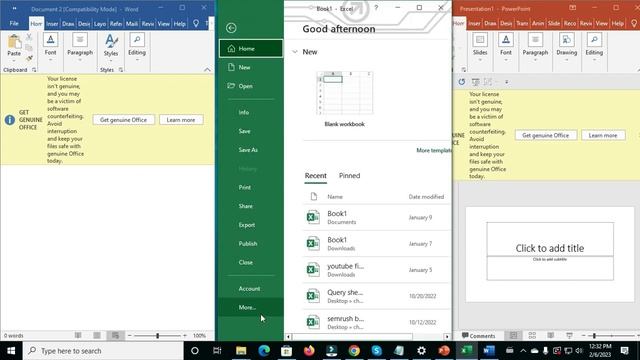The height and width of the screenshot is (360, 640).
Task: Click Excel horizontal scrollbar right arrow
Action: (x=447, y=337)
